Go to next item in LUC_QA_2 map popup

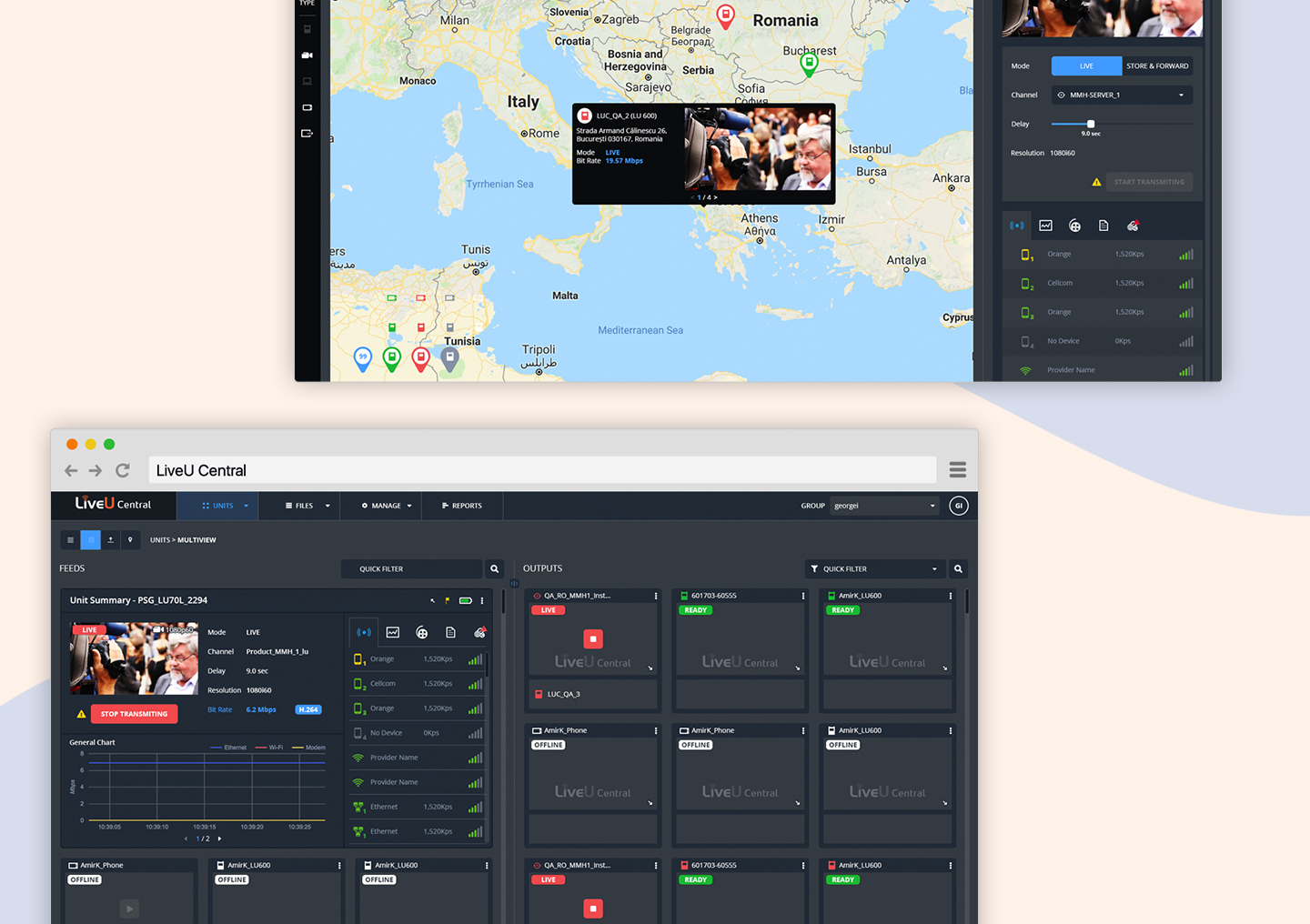point(716,197)
